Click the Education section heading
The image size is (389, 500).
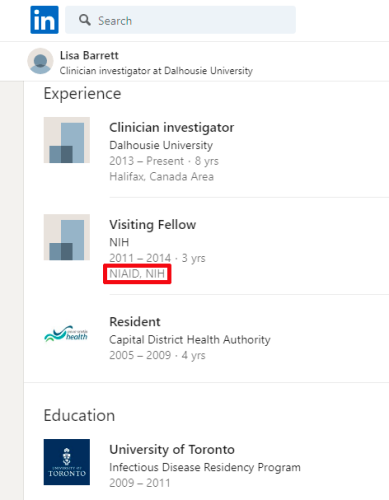tap(79, 416)
